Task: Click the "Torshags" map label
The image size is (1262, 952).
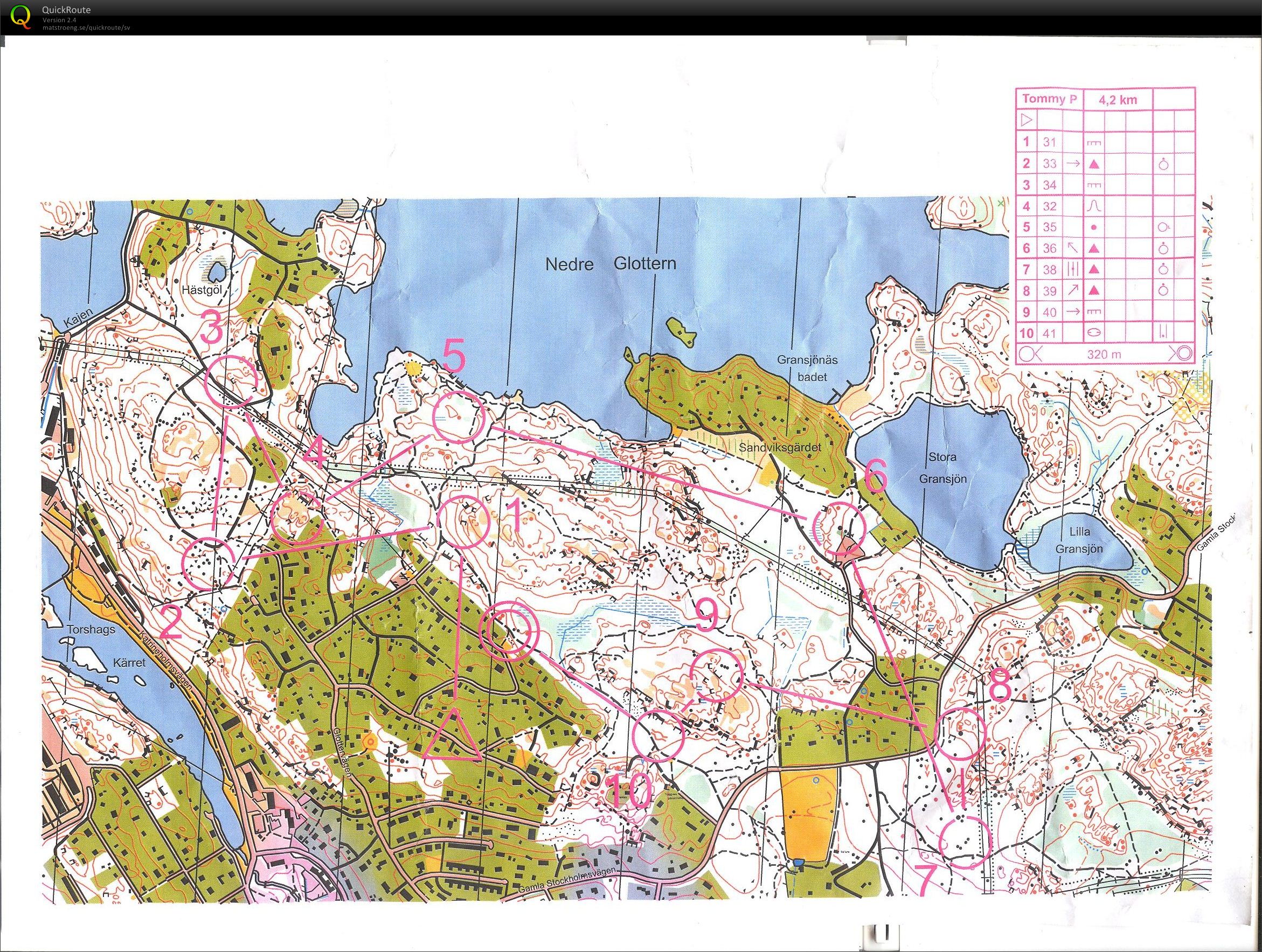Action: [90, 630]
